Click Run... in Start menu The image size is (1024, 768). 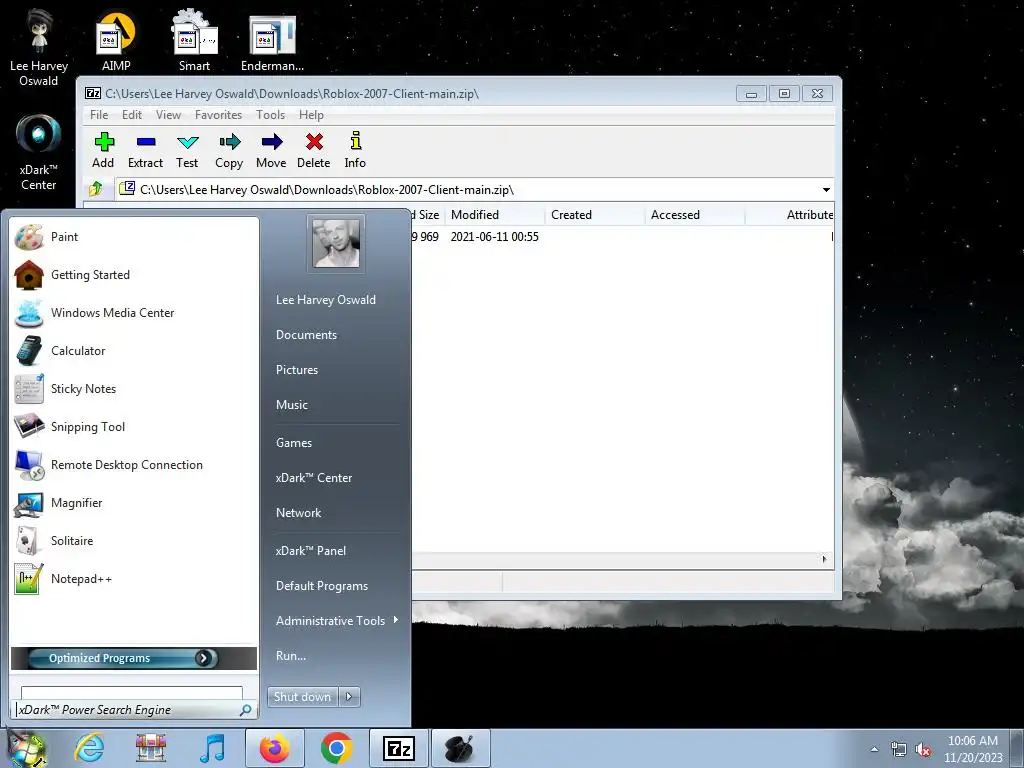pyautogui.click(x=291, y=656)
